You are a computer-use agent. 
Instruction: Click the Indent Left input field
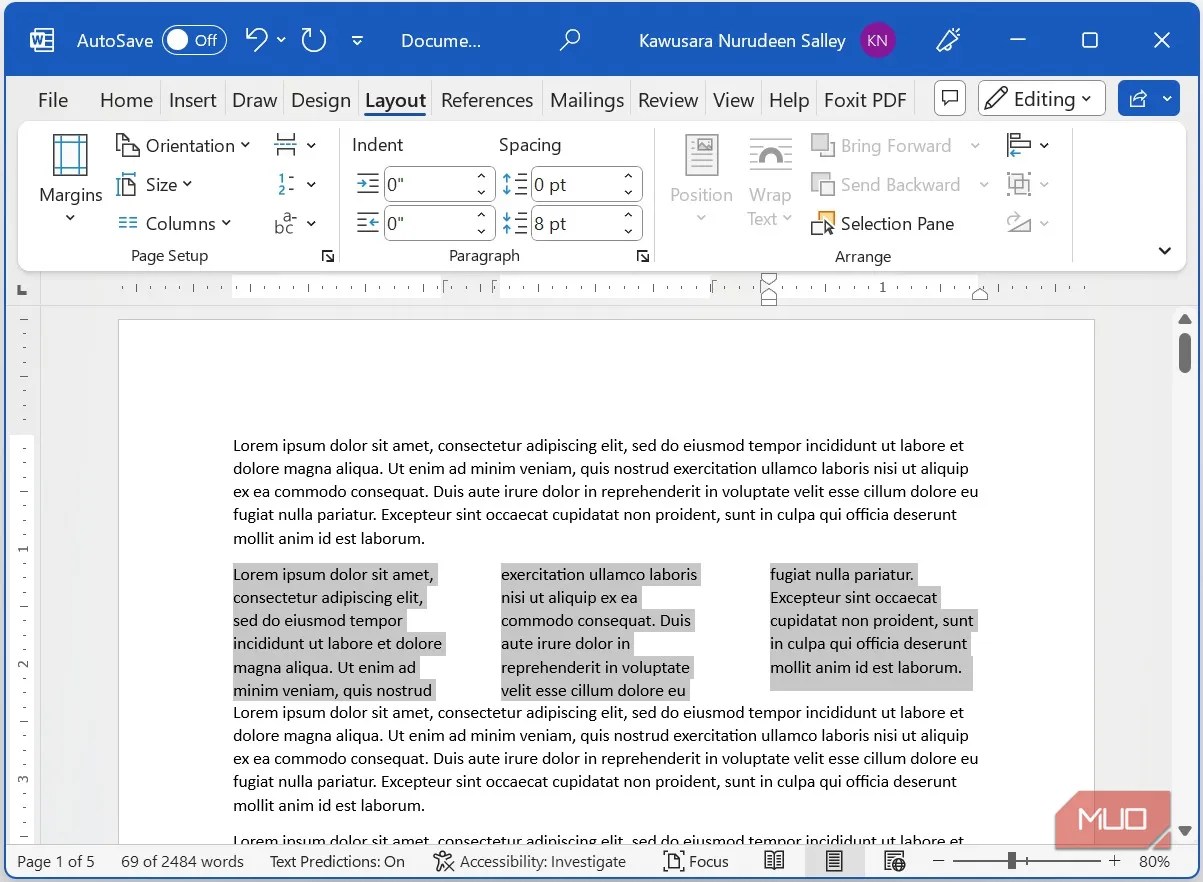[427, 185]
